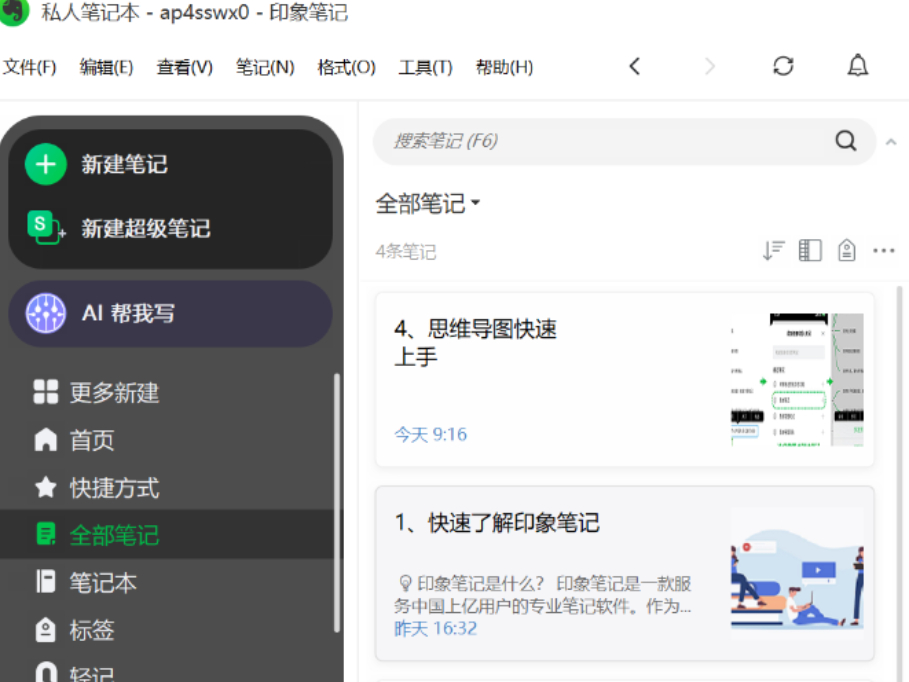Change note list view layout icon
This screenshot has width=909, height=682.
[x=810, y=251]
